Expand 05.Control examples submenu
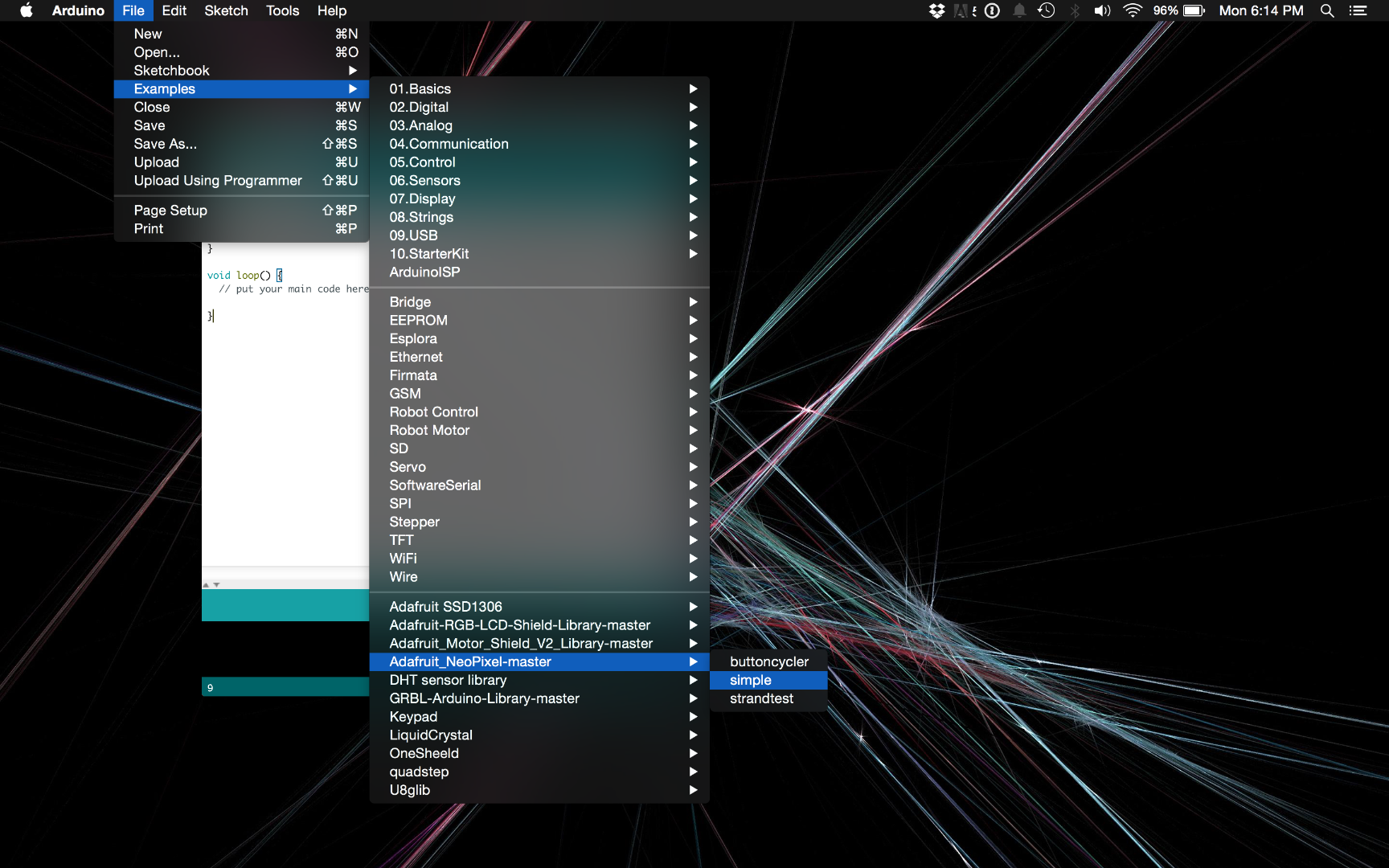 tap(539, 162)
